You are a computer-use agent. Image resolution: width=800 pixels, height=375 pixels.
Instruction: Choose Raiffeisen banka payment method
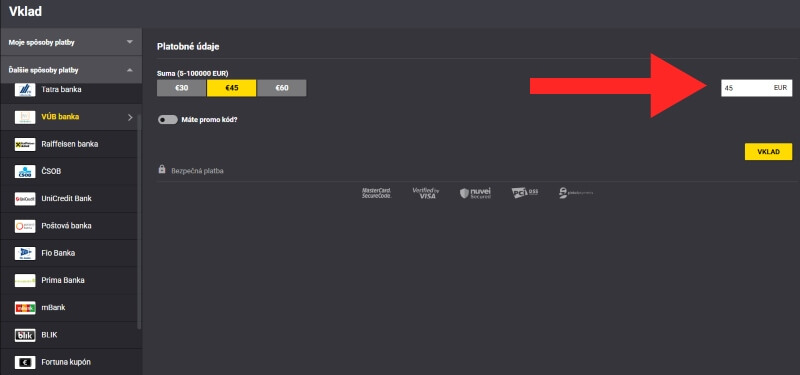69,144
